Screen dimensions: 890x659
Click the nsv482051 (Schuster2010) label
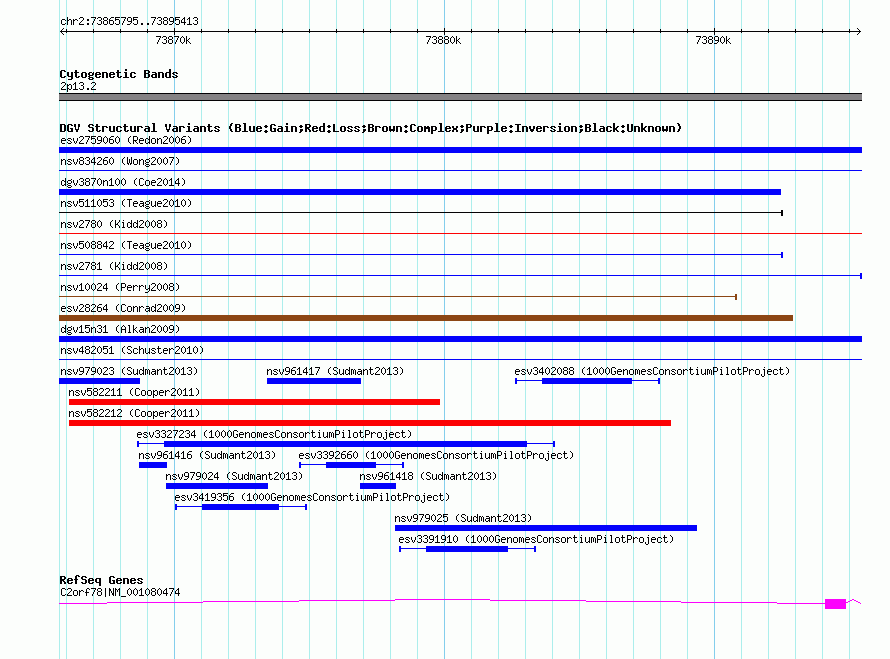[x=132, y=350]
